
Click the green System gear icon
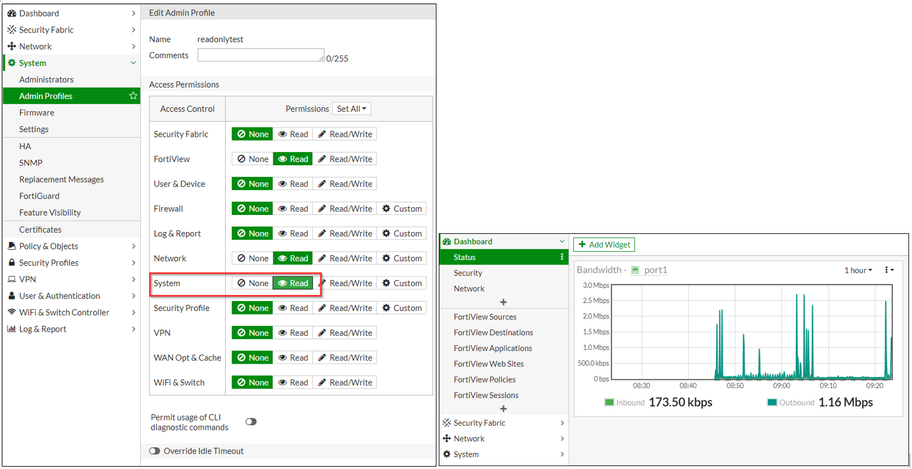(11, 63)
